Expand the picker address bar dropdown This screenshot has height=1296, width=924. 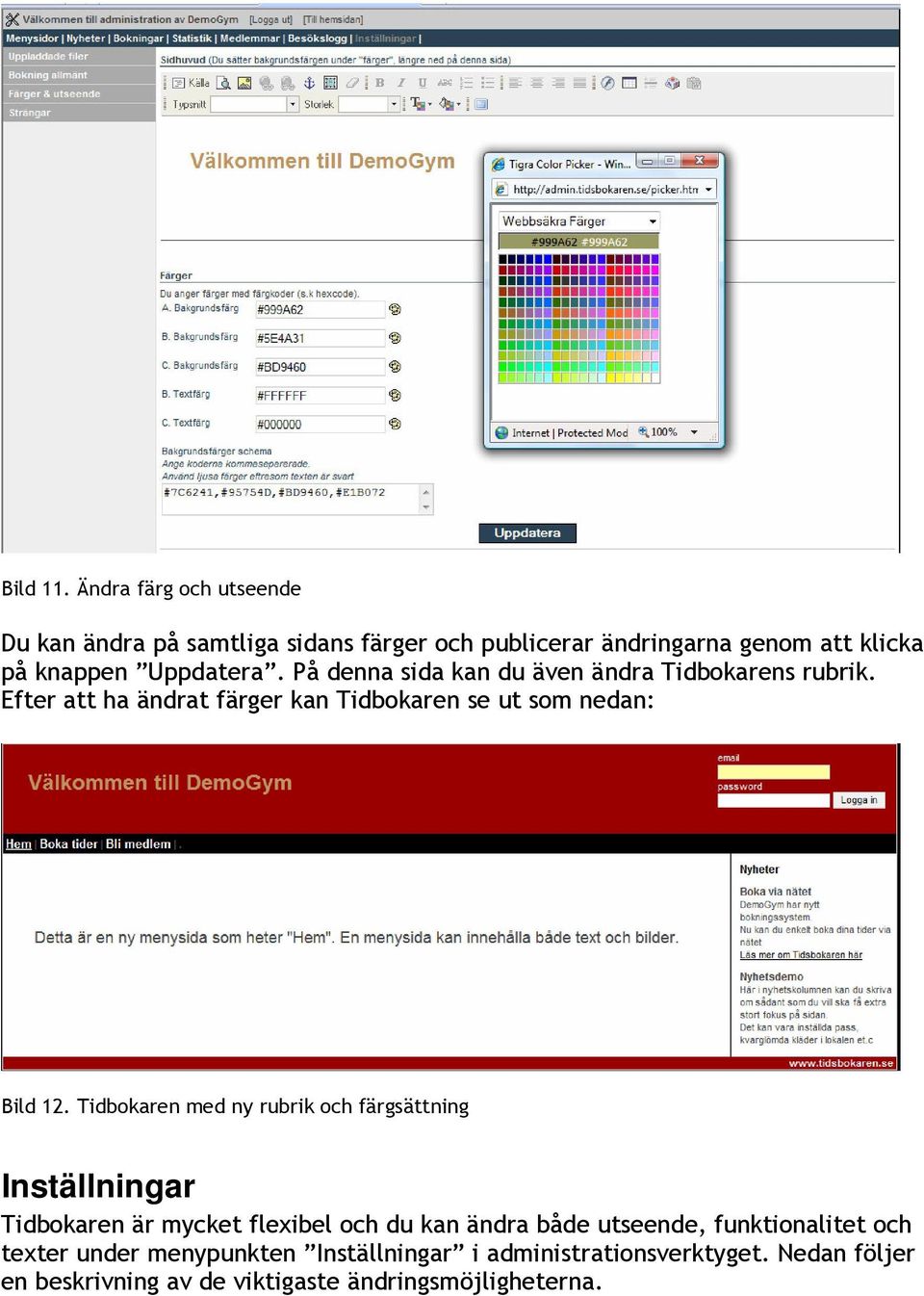[x=708, y=190]
